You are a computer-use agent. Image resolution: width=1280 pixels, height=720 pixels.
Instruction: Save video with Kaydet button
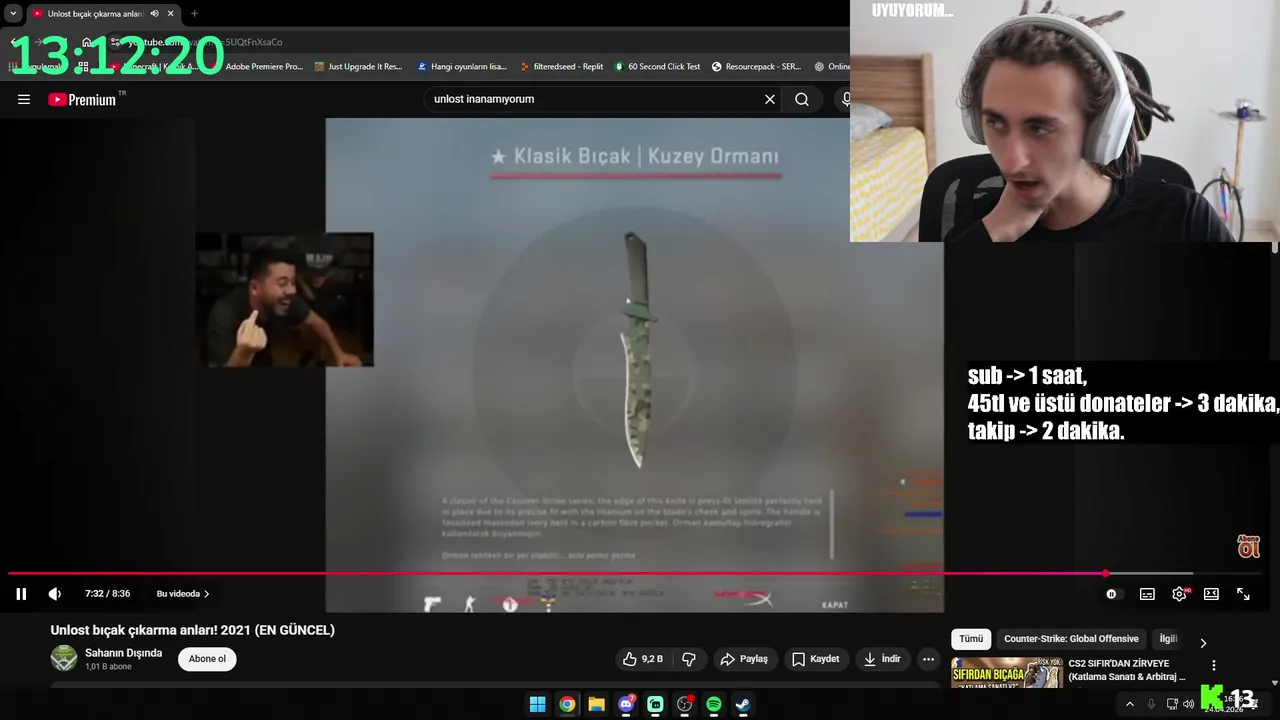pos(815,659)
